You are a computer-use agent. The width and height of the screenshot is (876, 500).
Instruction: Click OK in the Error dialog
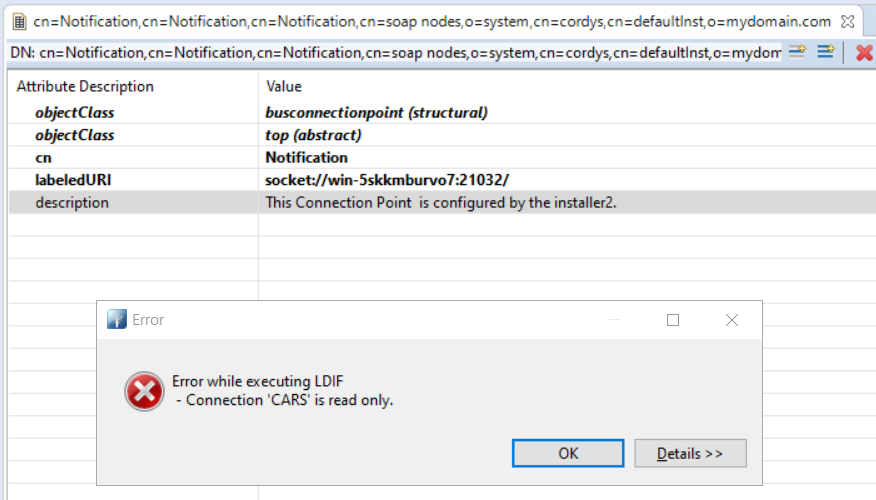pos(568,453)
